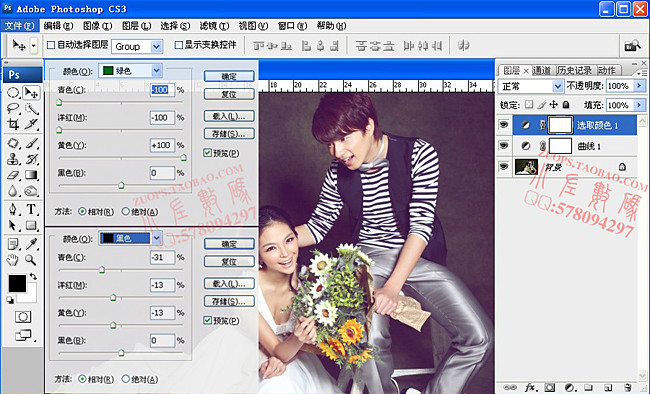Screen dimensions: 650x394
Task: Select the Eyedropper tool
Action: pyautogui.click(x=31, y=244)
